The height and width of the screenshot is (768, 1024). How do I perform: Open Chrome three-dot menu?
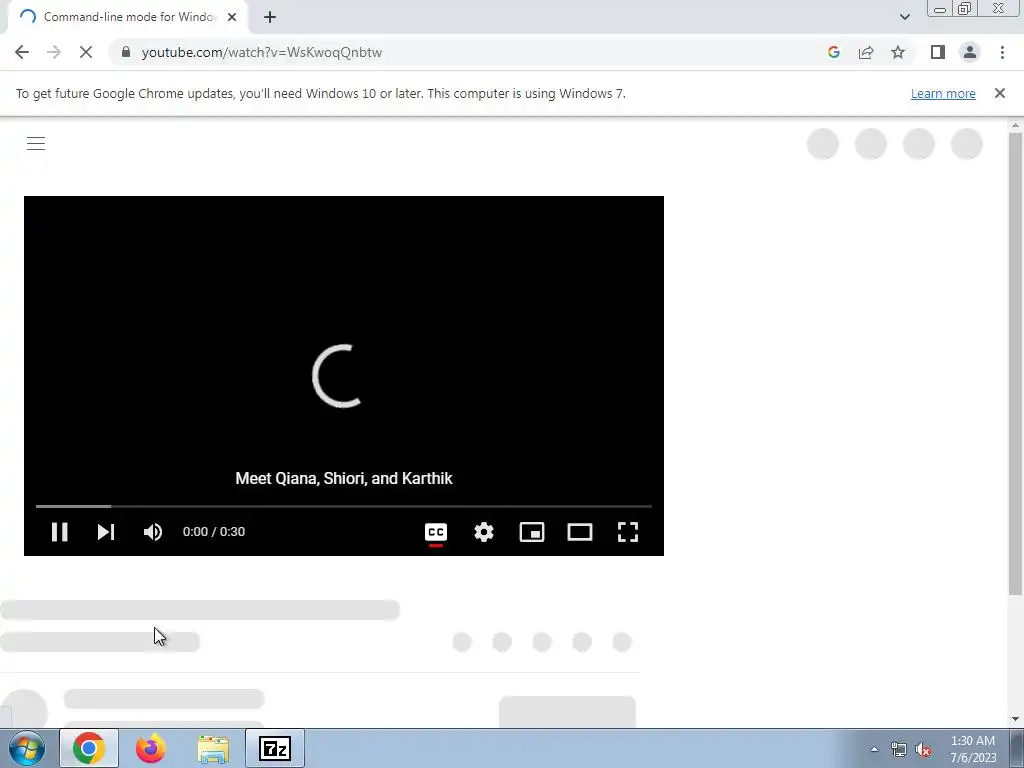point(1002,52)
